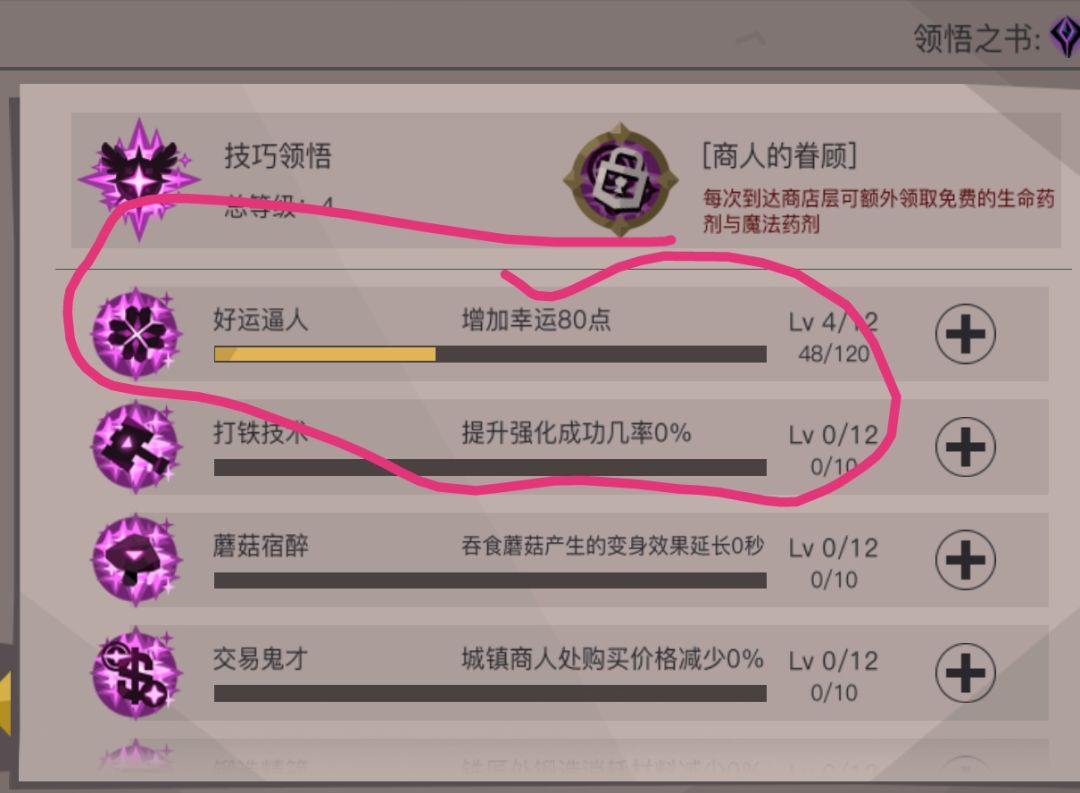The height and width of the screenshot is (793, 1080).
Task: Tap the plus button for 打铁技术
Action: (965, 447)
